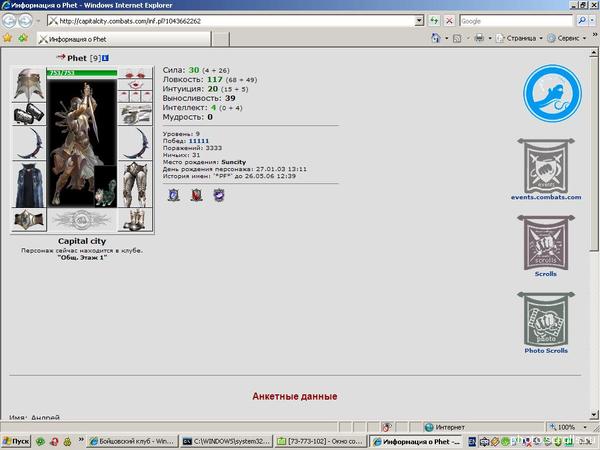Expand the toolbar overflow chevron
The image size is (600, 450).
pyautogui.click(x=595, y=35)
